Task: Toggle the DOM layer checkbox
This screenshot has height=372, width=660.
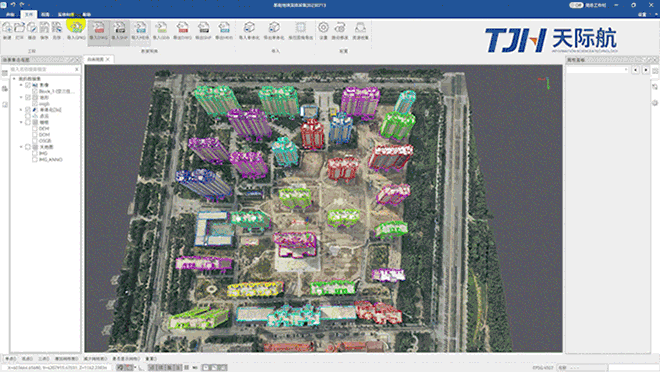Action: click(x=35, y=135)
